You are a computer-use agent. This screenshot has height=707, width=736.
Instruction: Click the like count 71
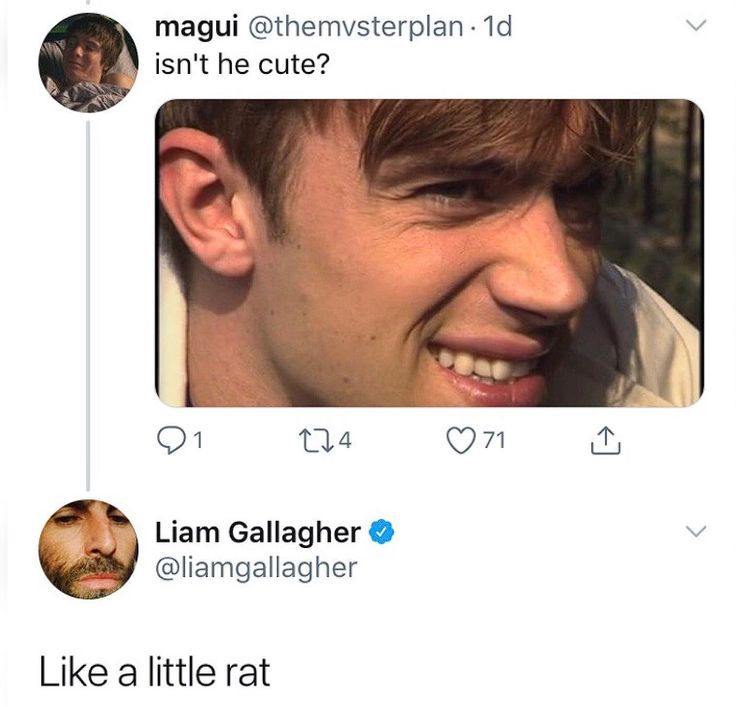[x=495, y=441]
